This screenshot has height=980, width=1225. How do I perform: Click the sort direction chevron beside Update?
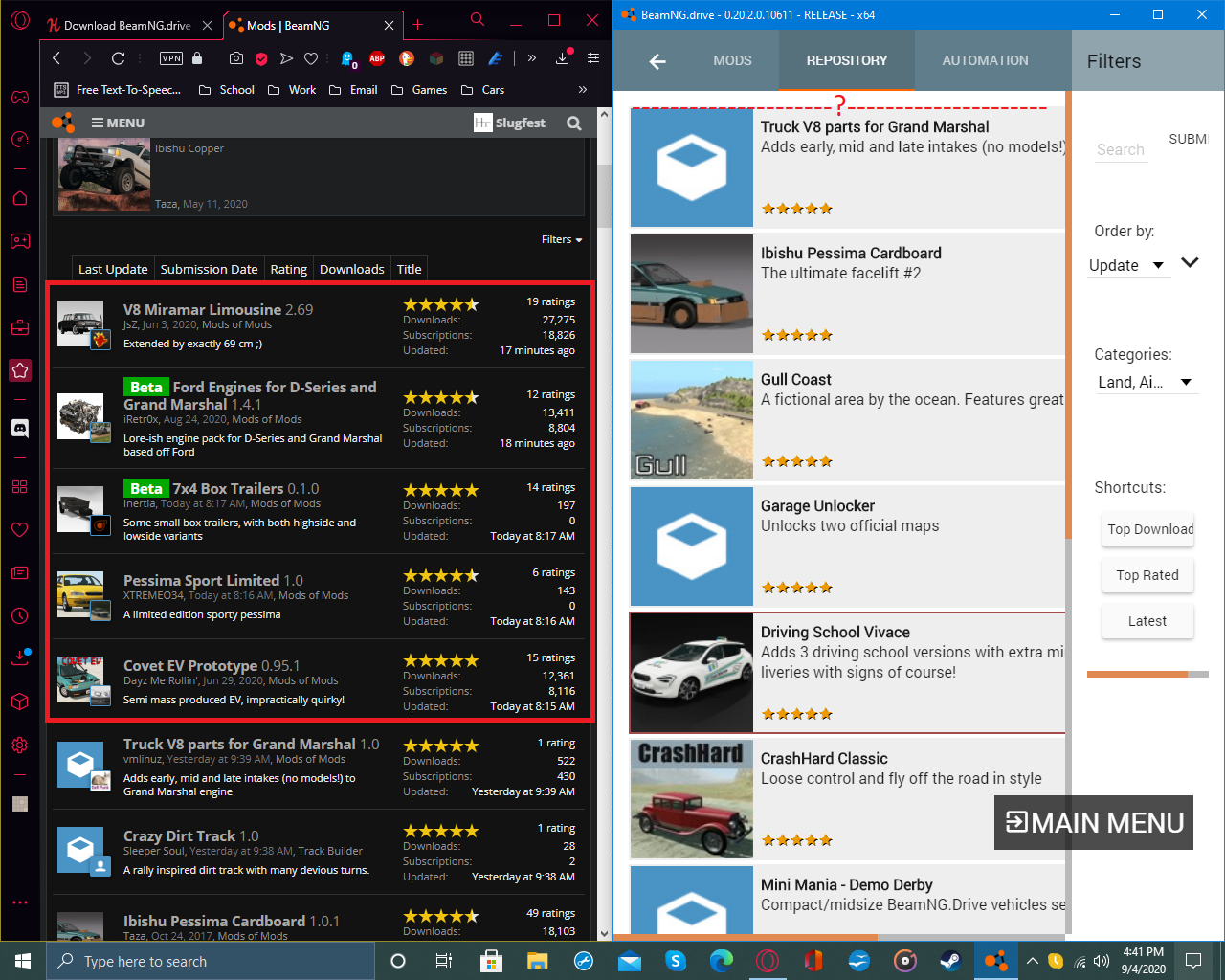click(1190, 262)
